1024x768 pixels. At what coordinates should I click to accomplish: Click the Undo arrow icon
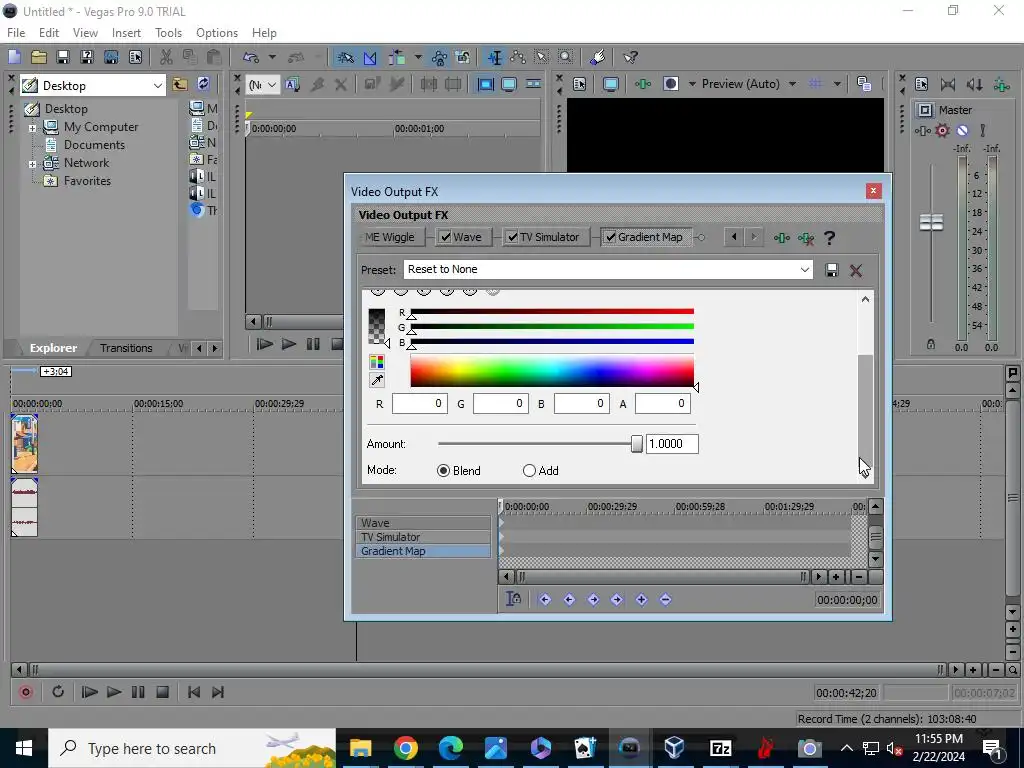pyautogui.click(x=251, y=57)
